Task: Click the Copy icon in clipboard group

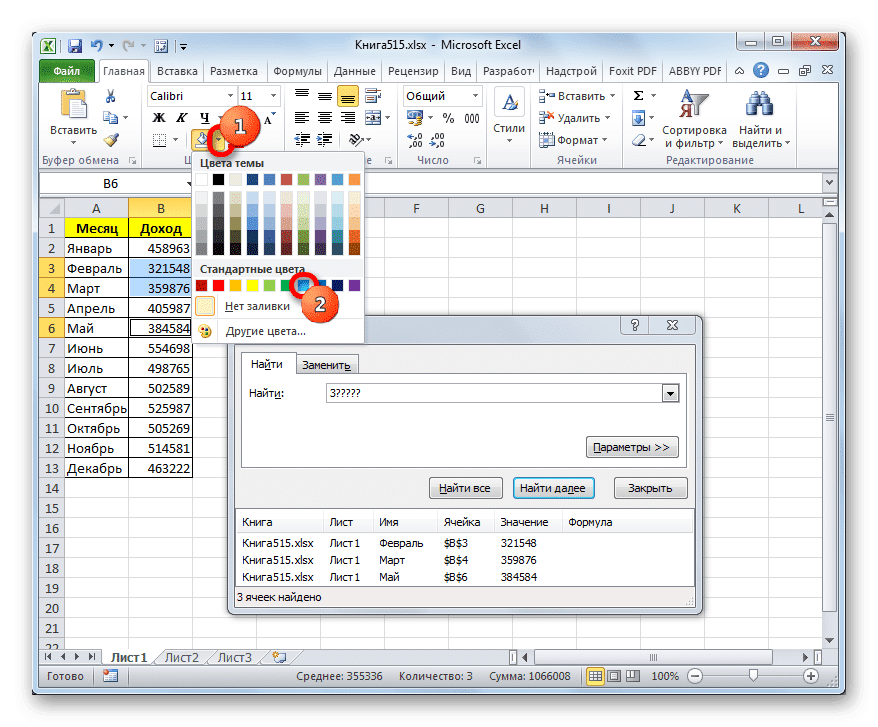Action: click(110, 118)
